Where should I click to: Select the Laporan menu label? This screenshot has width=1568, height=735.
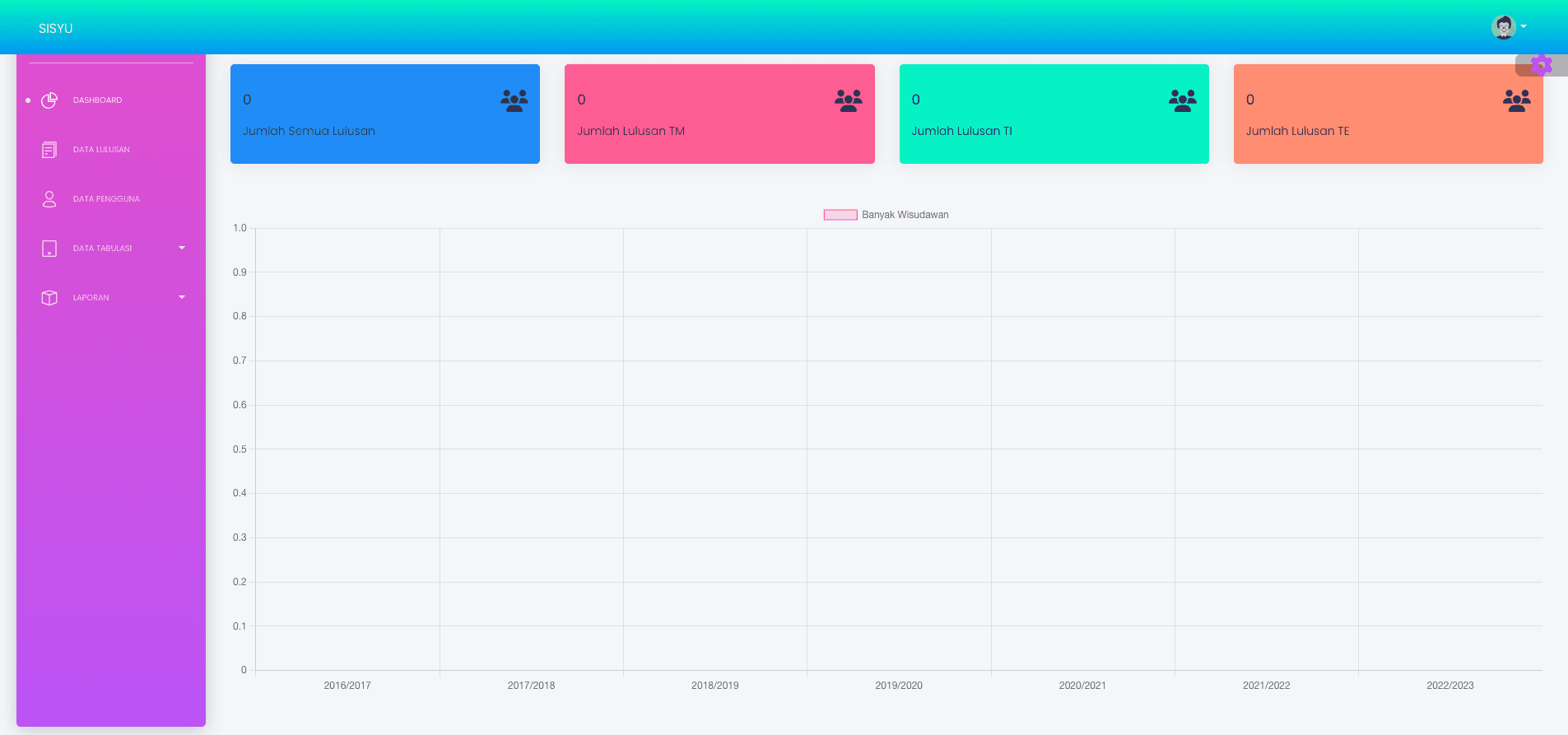click(x=91, y=298)
